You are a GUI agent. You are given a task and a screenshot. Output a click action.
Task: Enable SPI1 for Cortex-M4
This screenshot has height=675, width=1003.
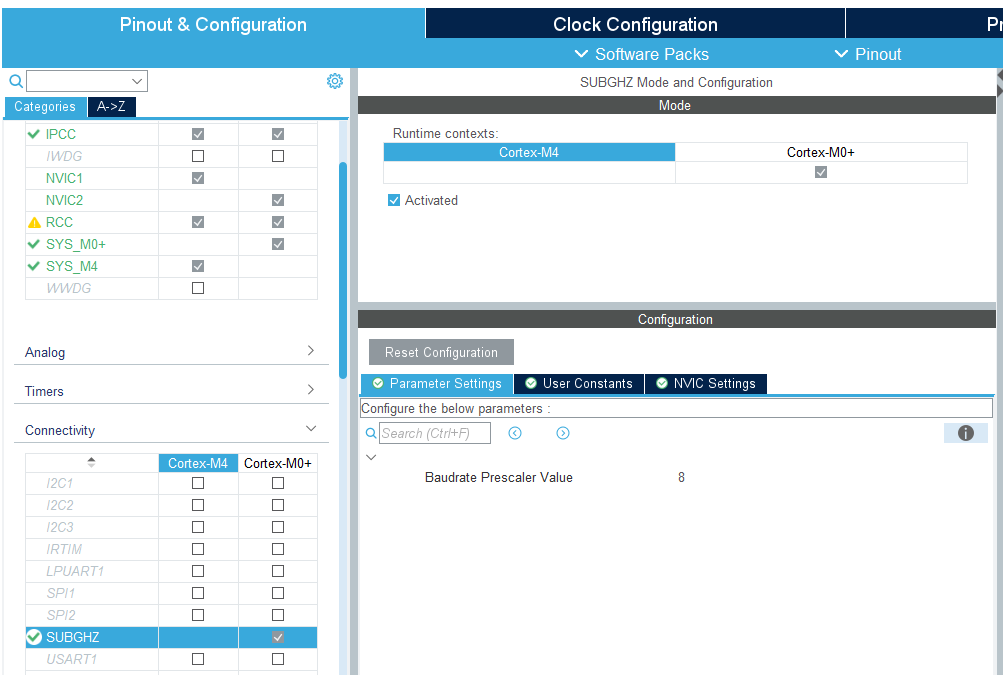pos(197,592)
